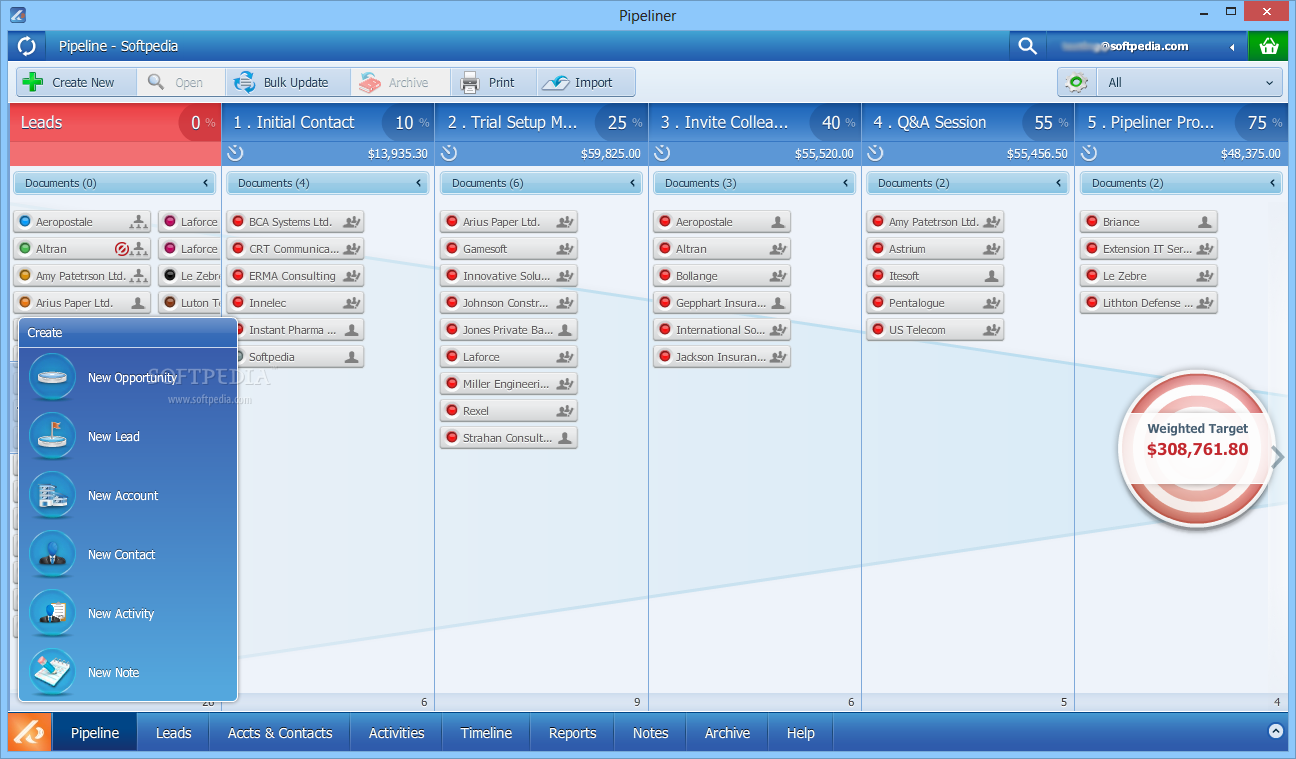
Task: Click the New Activity icon
Action: 53,614
